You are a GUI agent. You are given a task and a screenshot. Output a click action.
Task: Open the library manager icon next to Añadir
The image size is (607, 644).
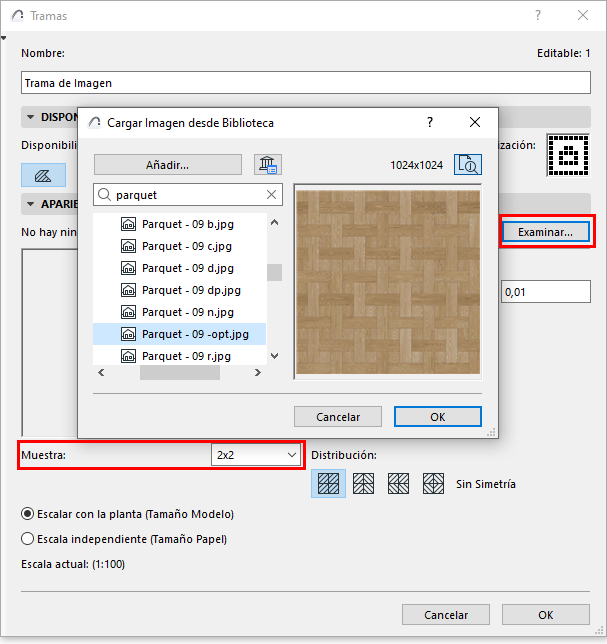(268, 165)
